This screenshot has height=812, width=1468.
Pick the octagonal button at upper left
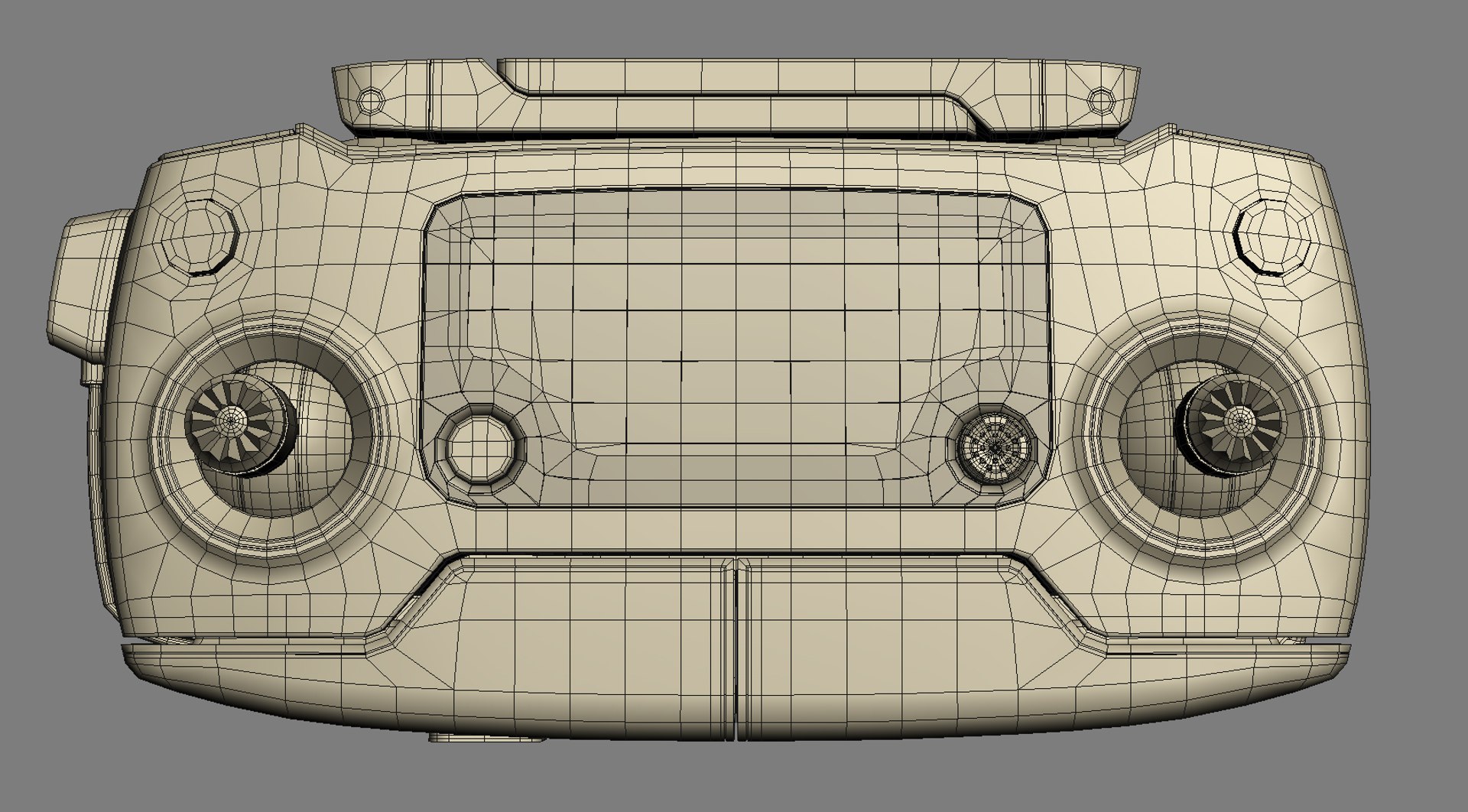pos(202,237)
